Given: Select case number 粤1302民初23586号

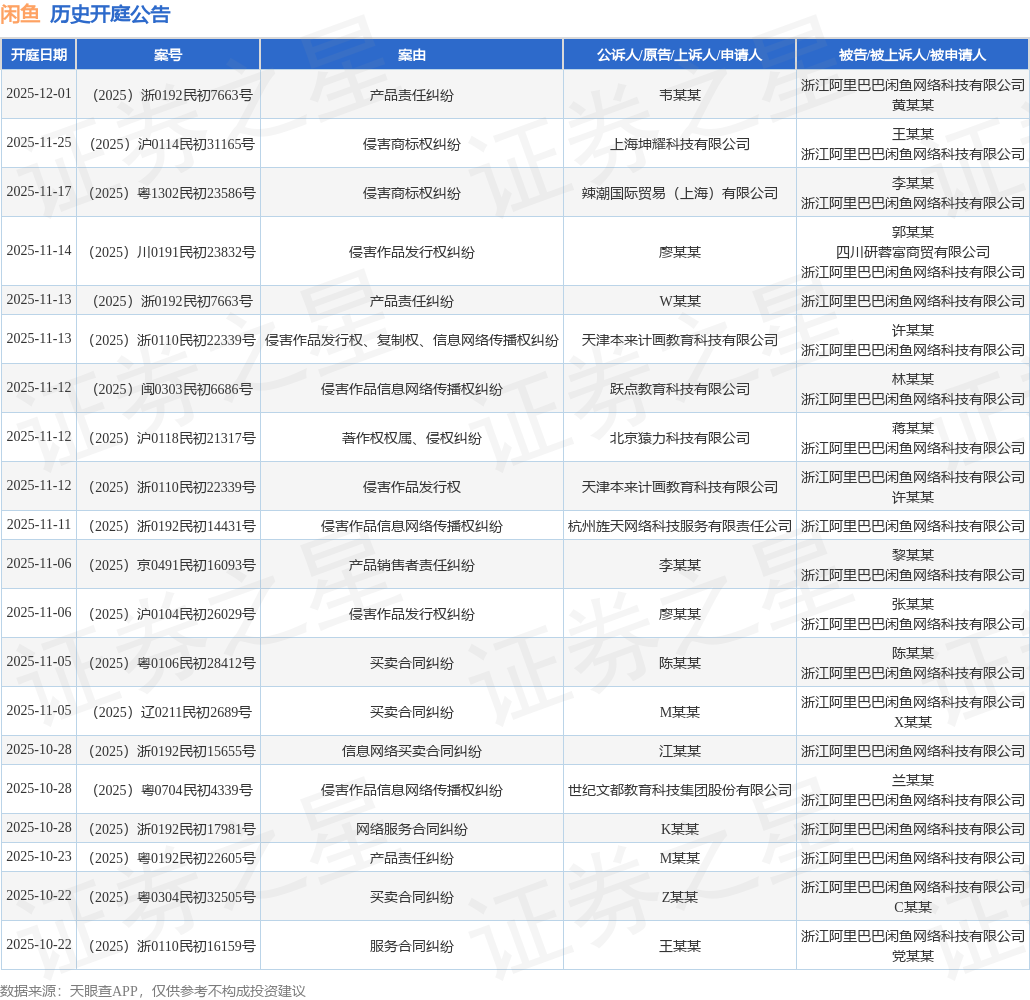Looking at the screenshot, I should [172, 193].
